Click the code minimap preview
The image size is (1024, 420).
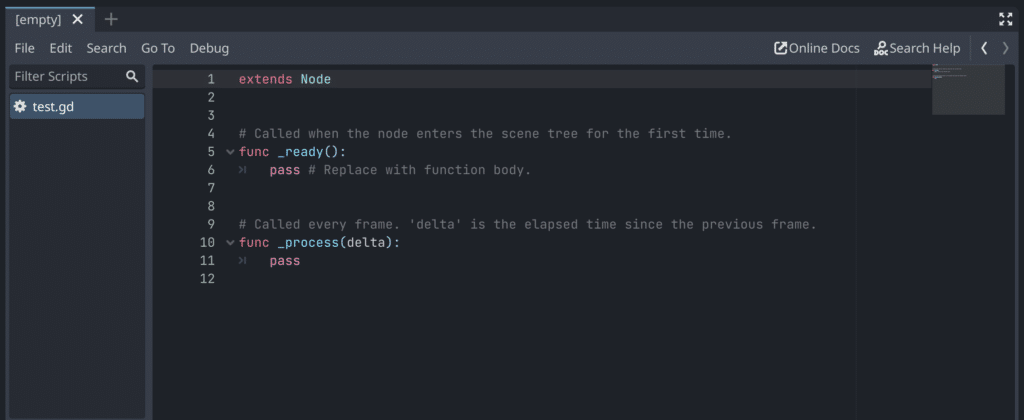[x=968, y=90]
